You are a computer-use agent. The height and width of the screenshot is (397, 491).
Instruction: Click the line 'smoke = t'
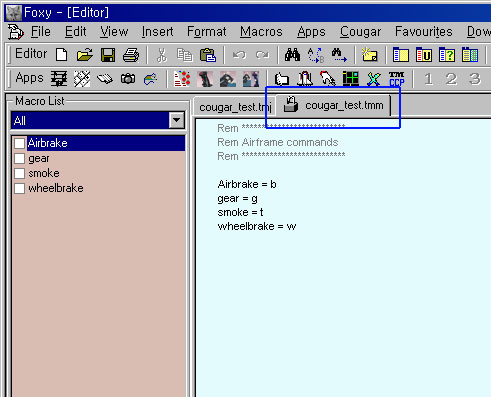click(x=240, y=212)
